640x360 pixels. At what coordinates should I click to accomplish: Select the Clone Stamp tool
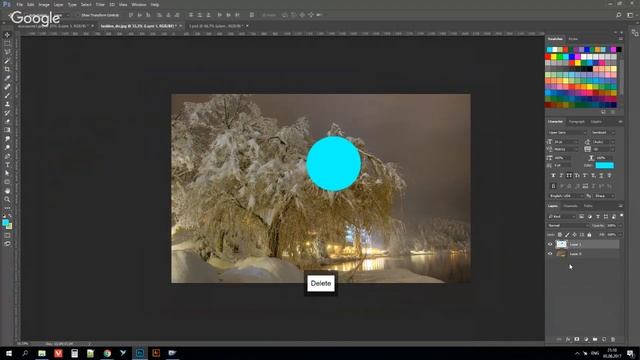[x=7, y=104]
